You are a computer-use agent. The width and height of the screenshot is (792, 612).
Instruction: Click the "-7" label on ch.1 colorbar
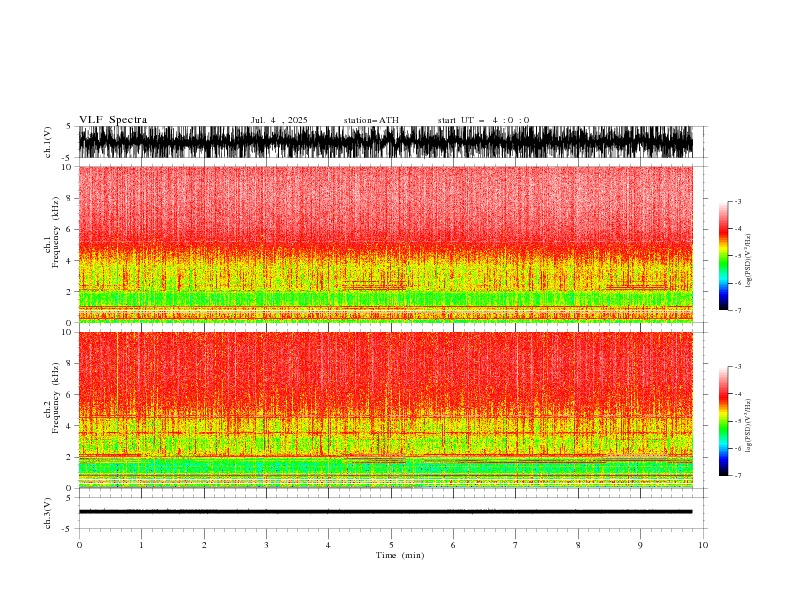737,310
